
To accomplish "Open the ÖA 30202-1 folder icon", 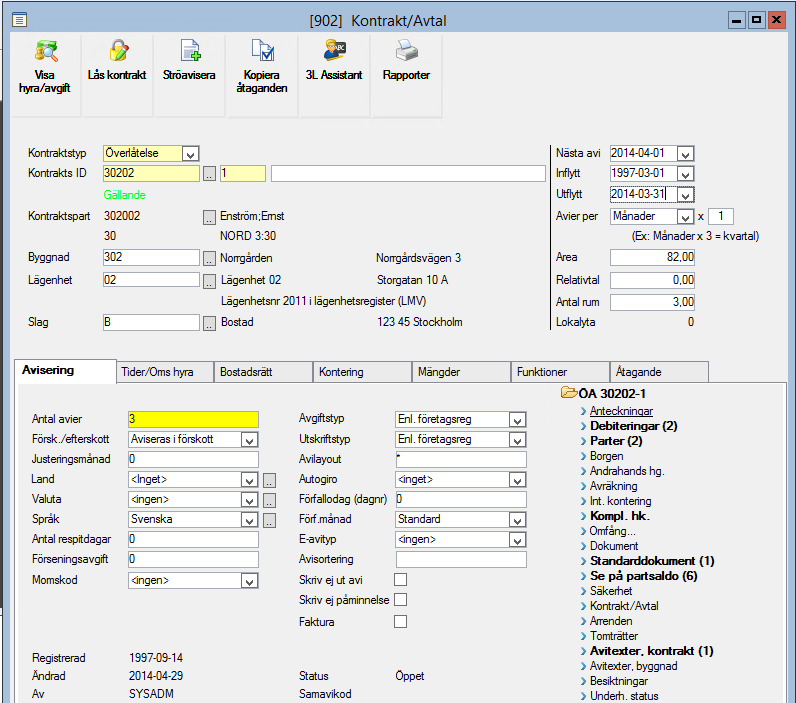I will coord(569,393).
